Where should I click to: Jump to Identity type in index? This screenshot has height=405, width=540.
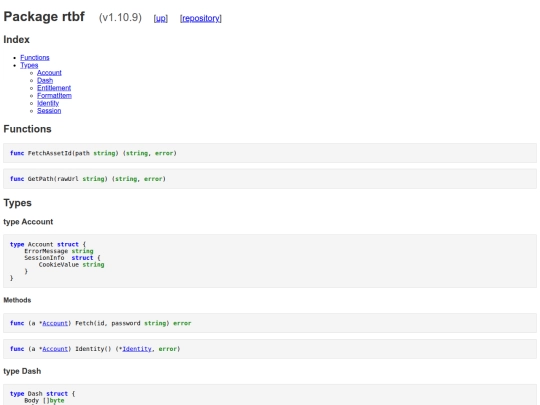click(x=48, y=103)
